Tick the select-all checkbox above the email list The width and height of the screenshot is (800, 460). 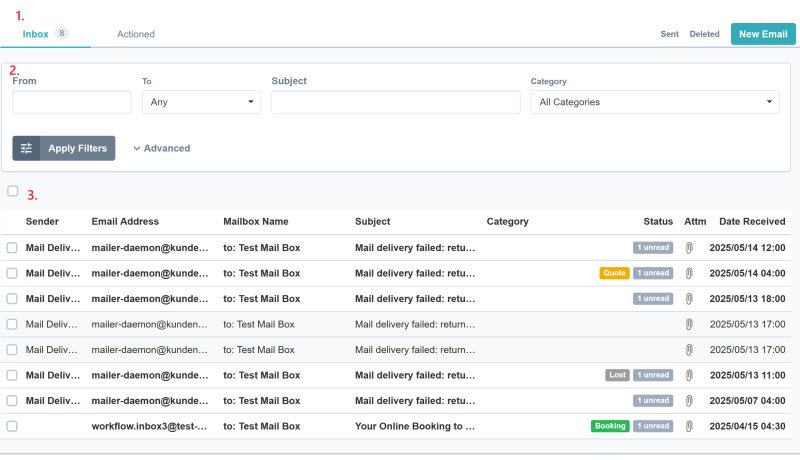tap(13, 191)
